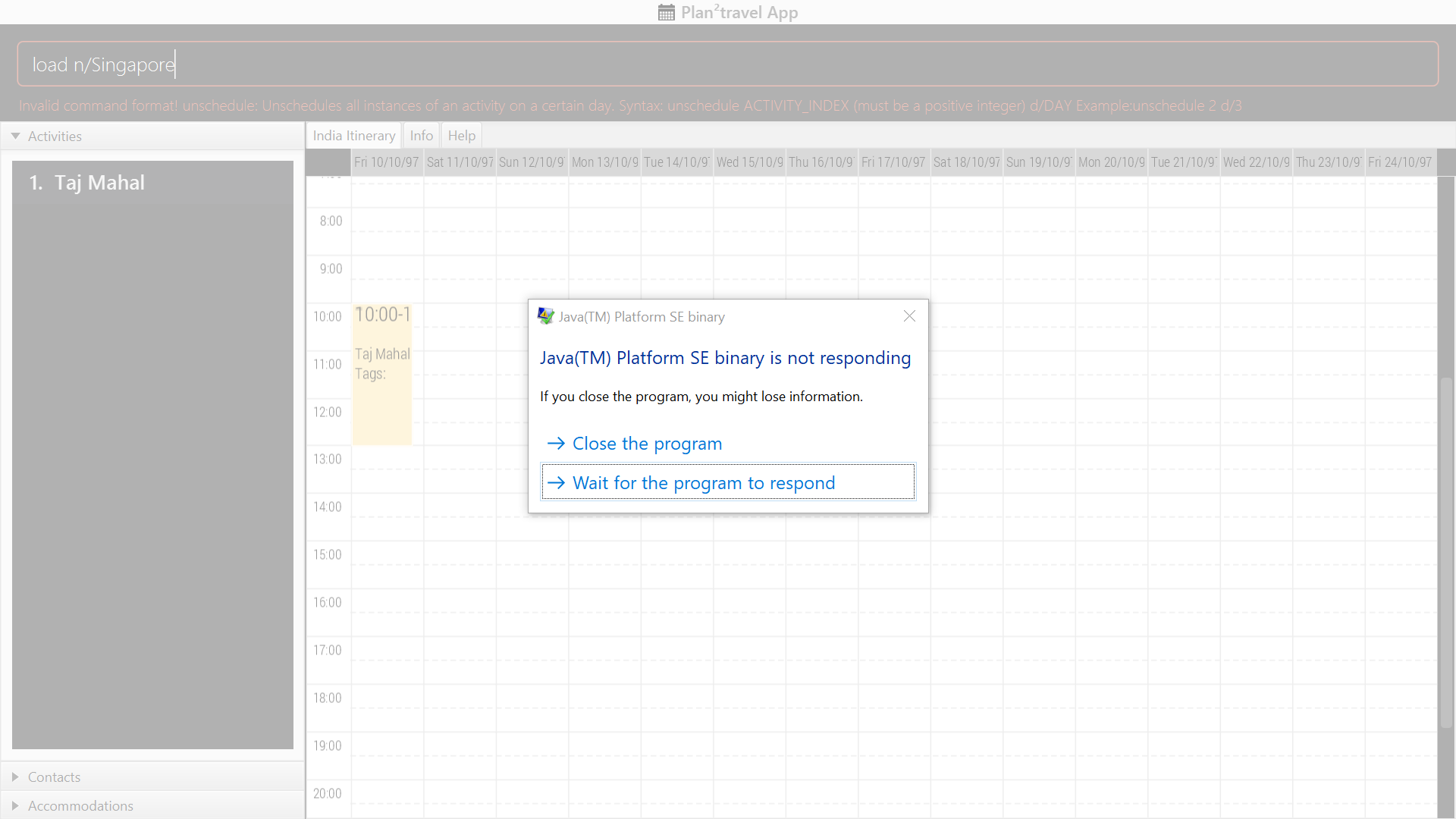Open the Info tab
Viewport: 1456px width, 819px height.
tap(421, 136)
